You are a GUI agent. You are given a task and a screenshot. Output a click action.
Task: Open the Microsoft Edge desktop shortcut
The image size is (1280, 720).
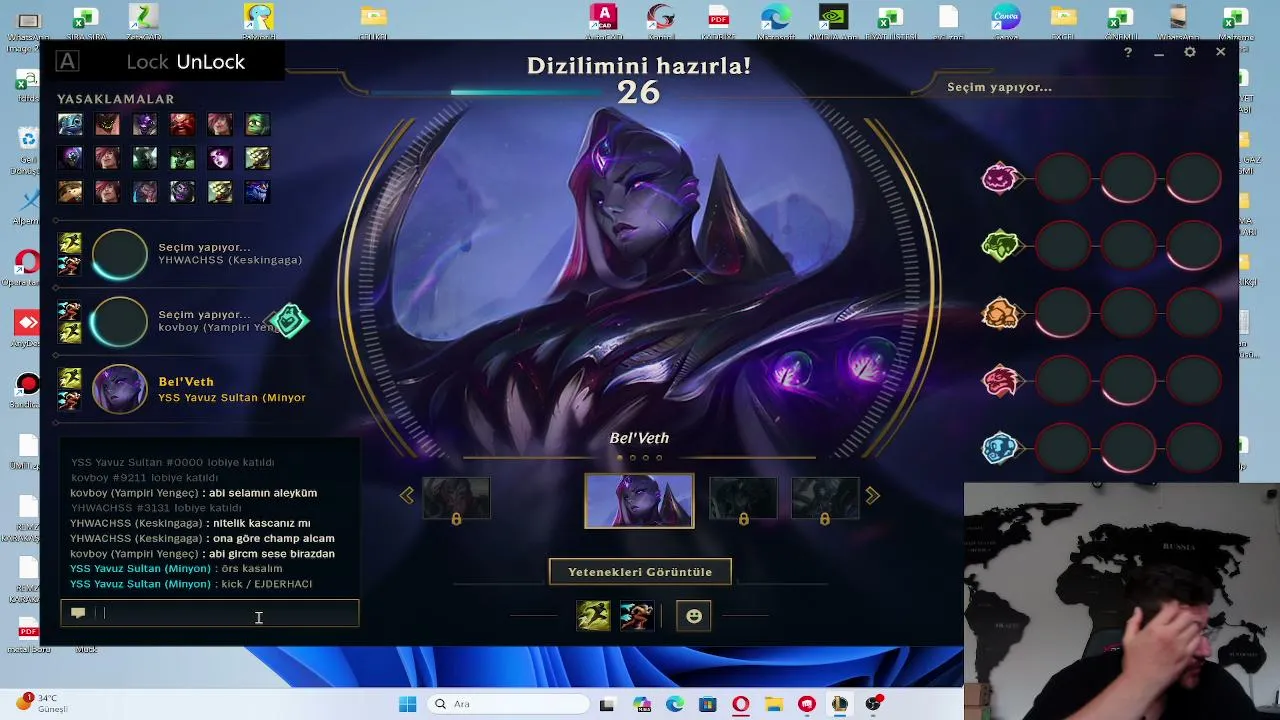[775, 22]
